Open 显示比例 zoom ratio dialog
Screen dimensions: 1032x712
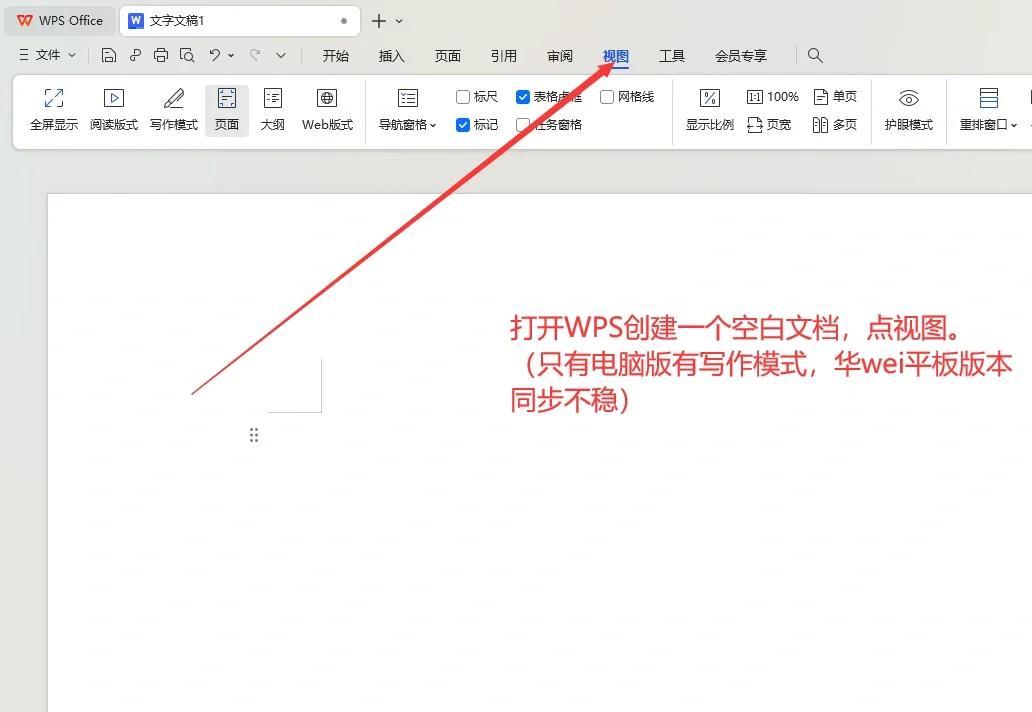tap(710, 108)
